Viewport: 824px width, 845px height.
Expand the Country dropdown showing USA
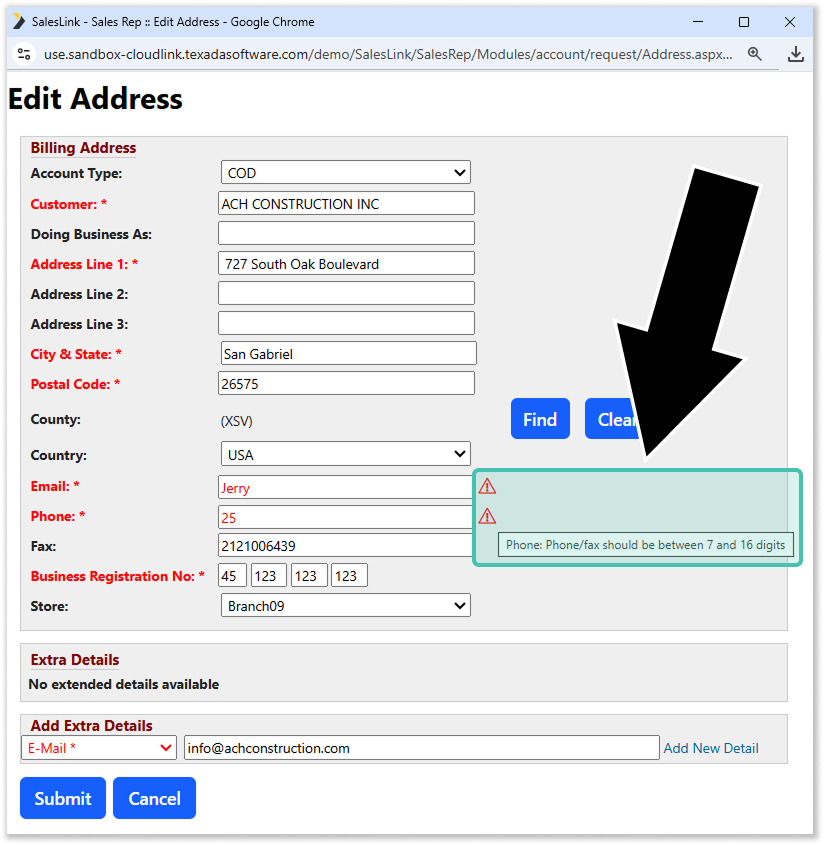click(x=345, y=455)
